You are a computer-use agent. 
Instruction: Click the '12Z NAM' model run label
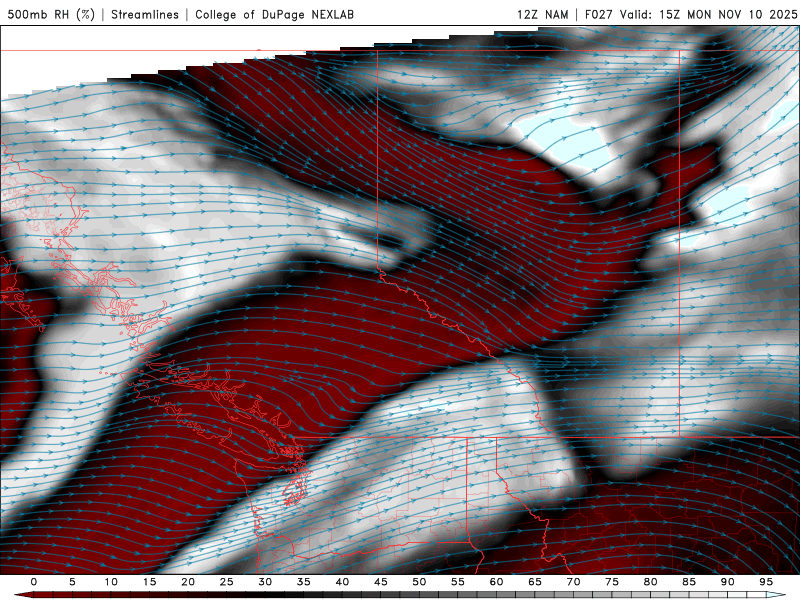pos(542,14)
